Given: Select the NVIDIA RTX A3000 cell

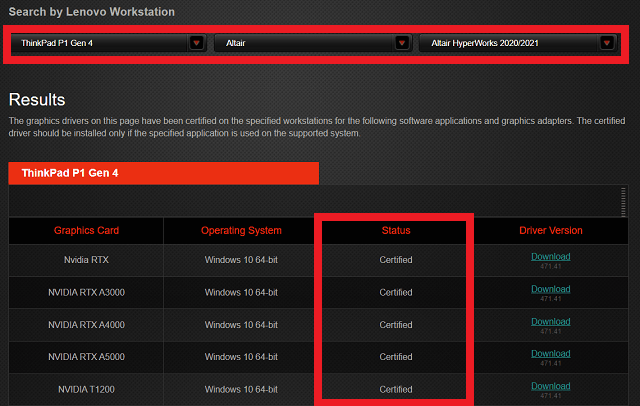Looking at the screenshot, I should (x=86, y=293).
